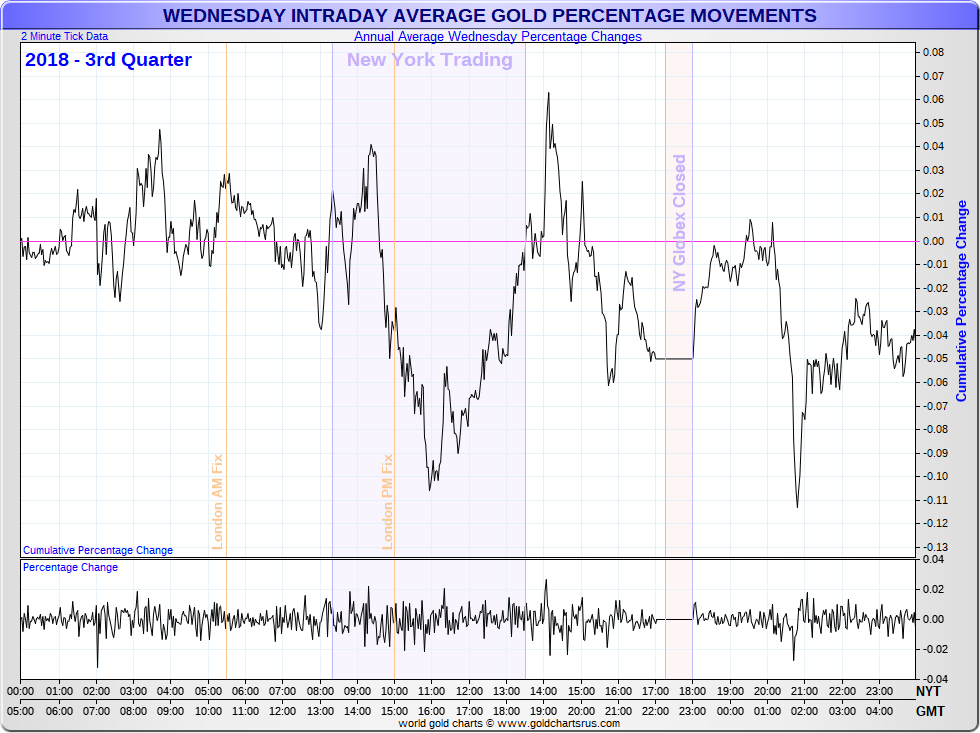
Task: Click the 23:00 tick label in the NYT row
Action: pyautogui.click(x=879, y=691)
